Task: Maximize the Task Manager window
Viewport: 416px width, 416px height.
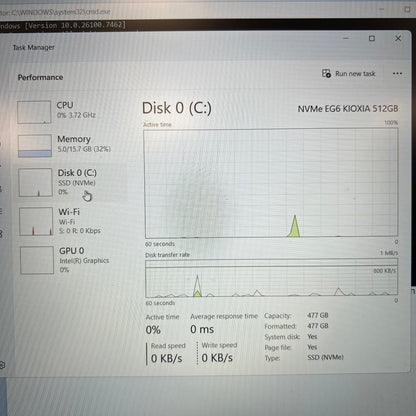Action: click(x=372, y=38)
